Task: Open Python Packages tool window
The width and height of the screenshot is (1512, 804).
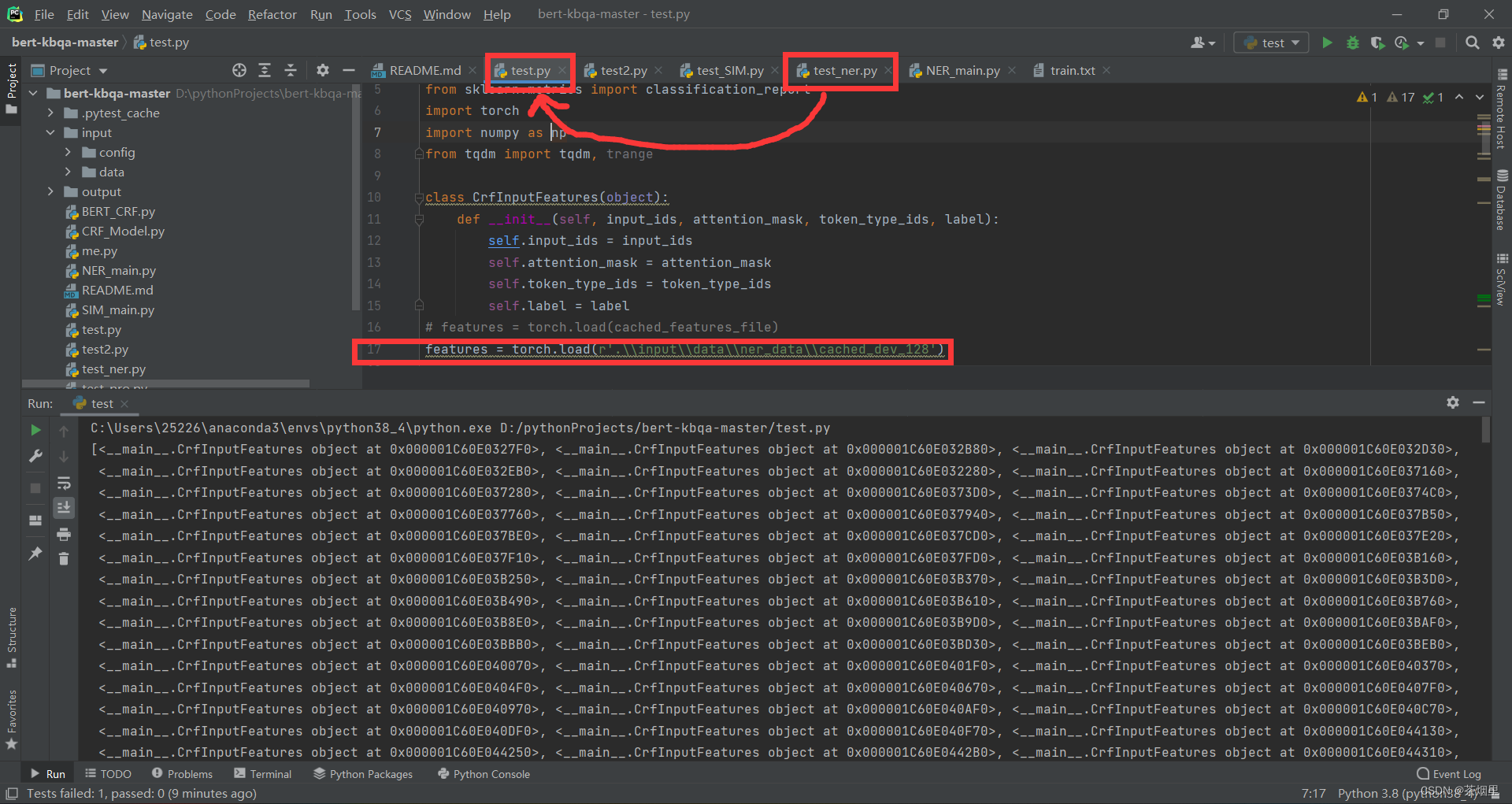Action: [363, 774]
